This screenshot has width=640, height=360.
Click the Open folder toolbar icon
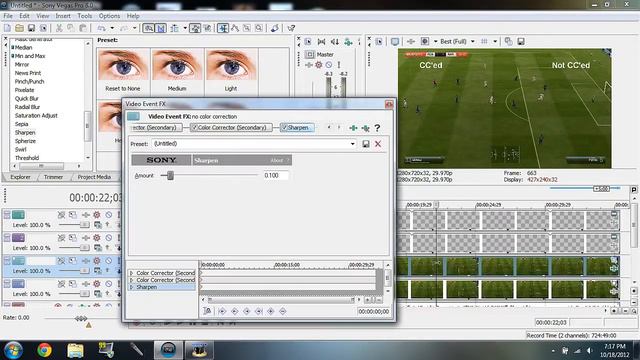click(x=19, y=28)
